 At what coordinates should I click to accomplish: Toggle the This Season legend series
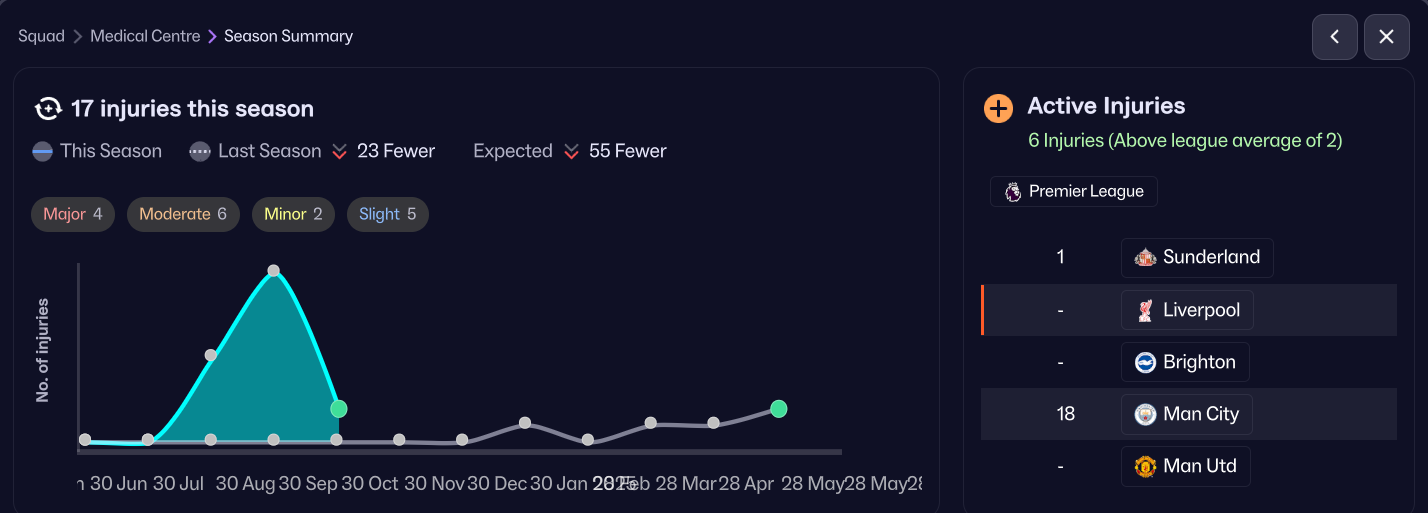point(97,152)
